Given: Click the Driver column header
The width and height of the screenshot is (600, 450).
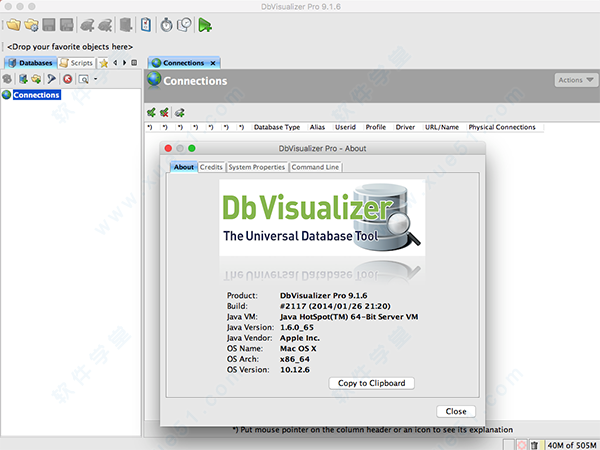Looking at the screenshot, I should [405, 127].
